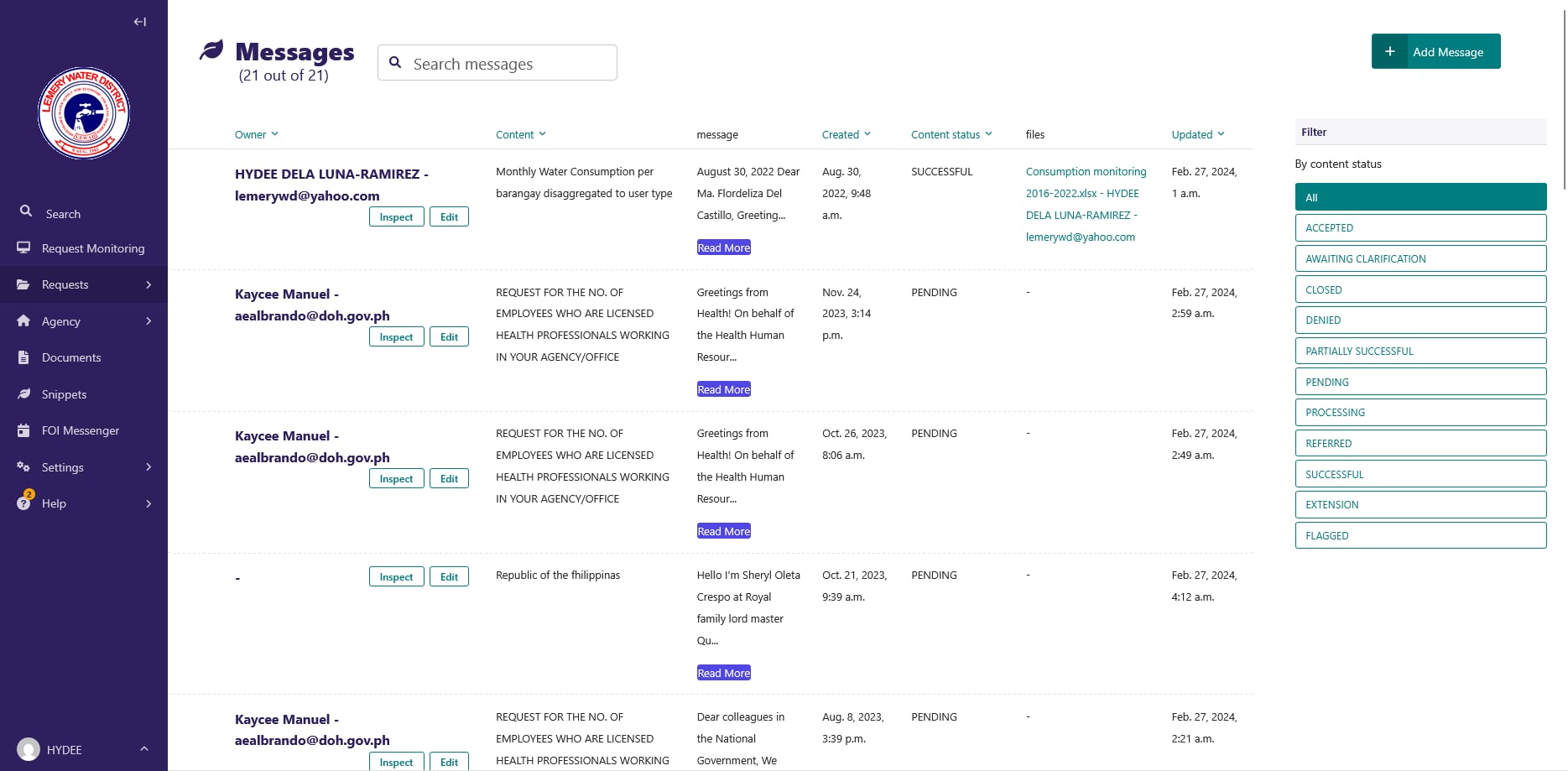Expand the Requests submenu chevron
Screen dimensions: 1568x771
pyautogui.click(x=148, y=285)
